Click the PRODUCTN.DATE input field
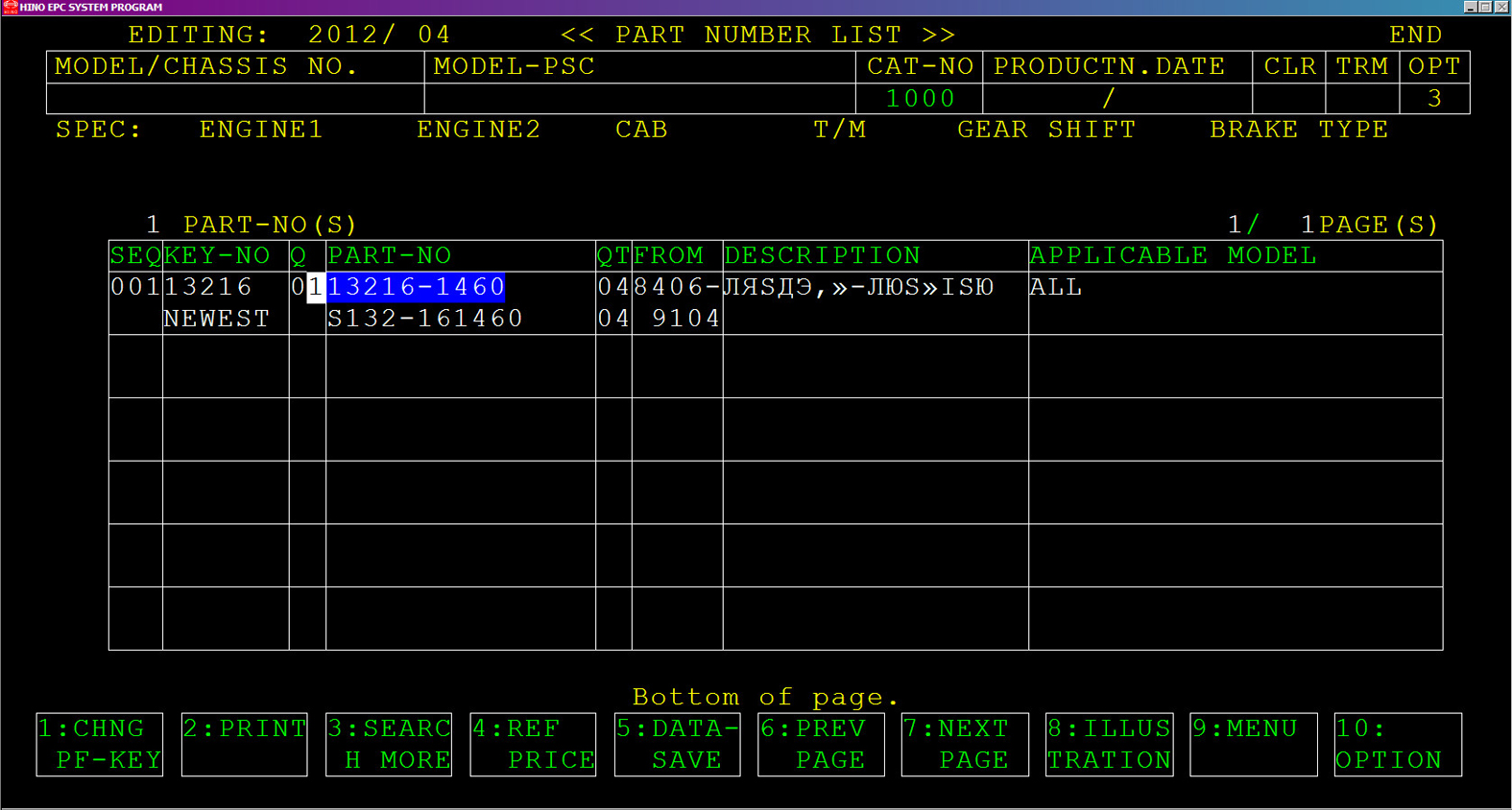 click(x=1116, y=99)
